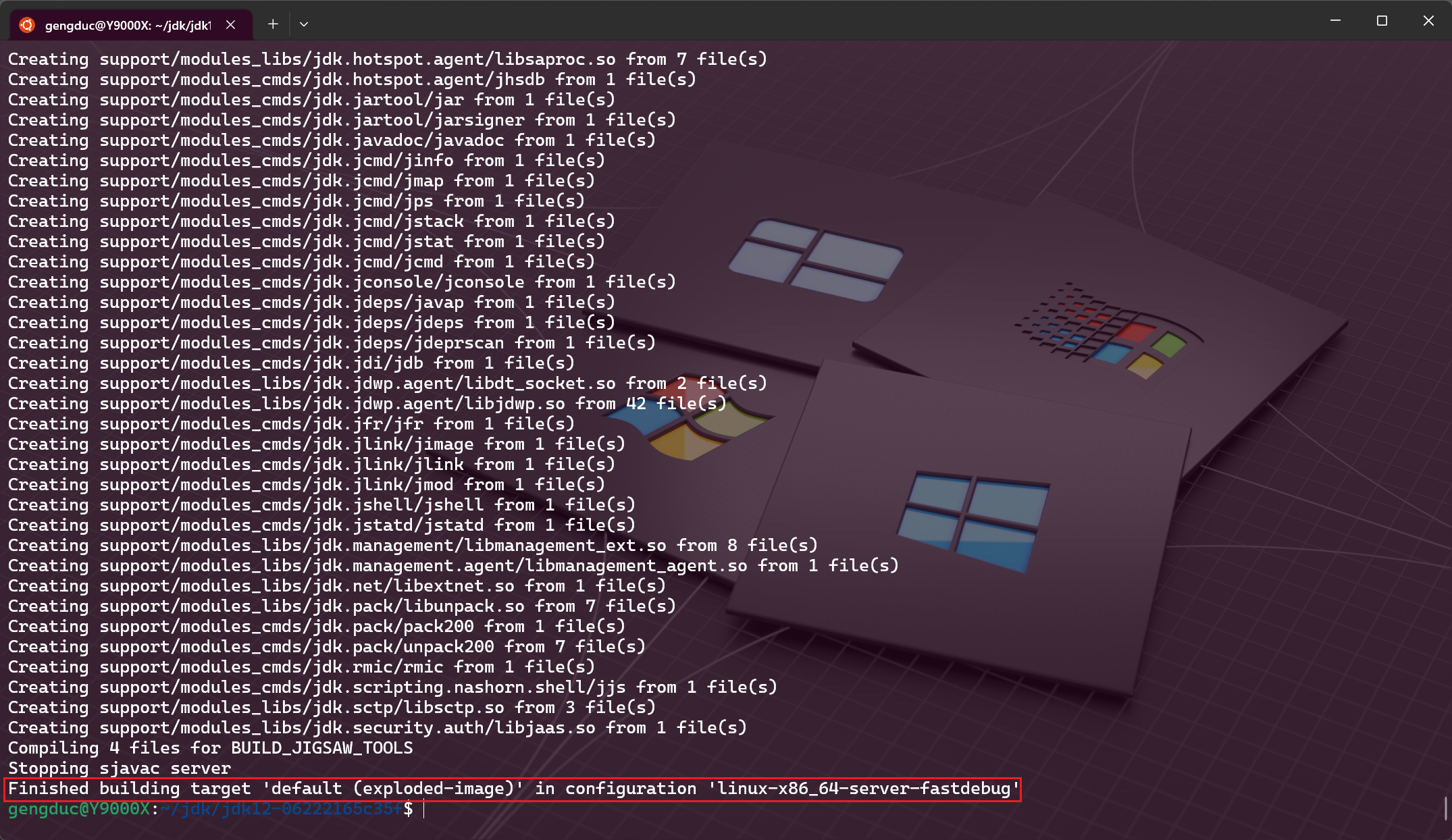Minimize the terminal window
1452x840 pixels.
tap(1335, 21)
